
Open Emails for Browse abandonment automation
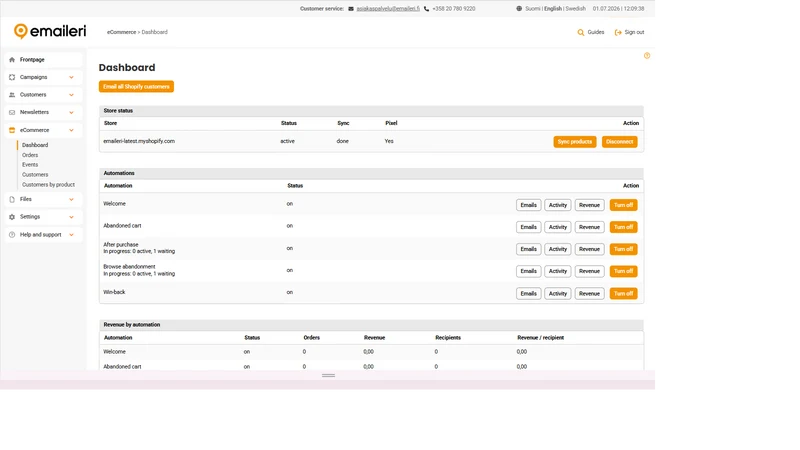[x=528, y=271]
